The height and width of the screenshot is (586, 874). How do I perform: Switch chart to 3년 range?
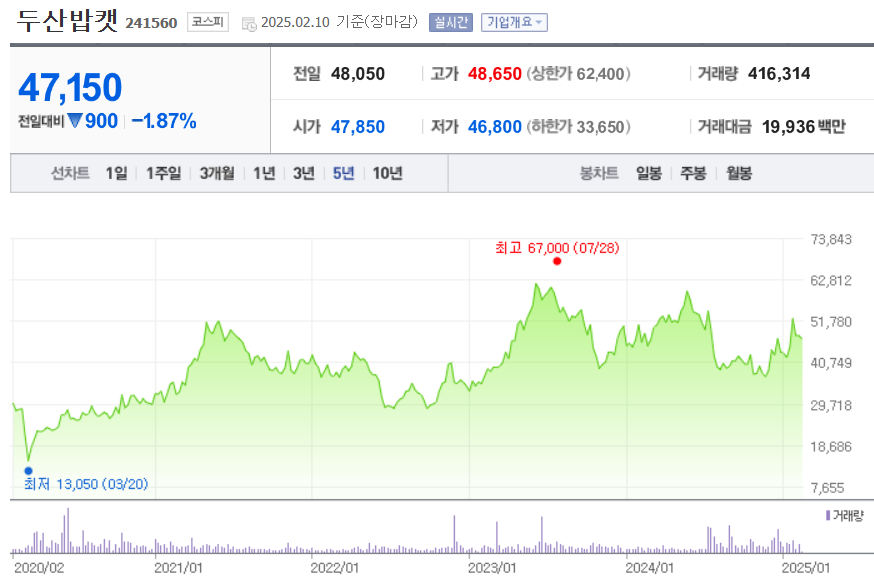click(x=304, y=173)
